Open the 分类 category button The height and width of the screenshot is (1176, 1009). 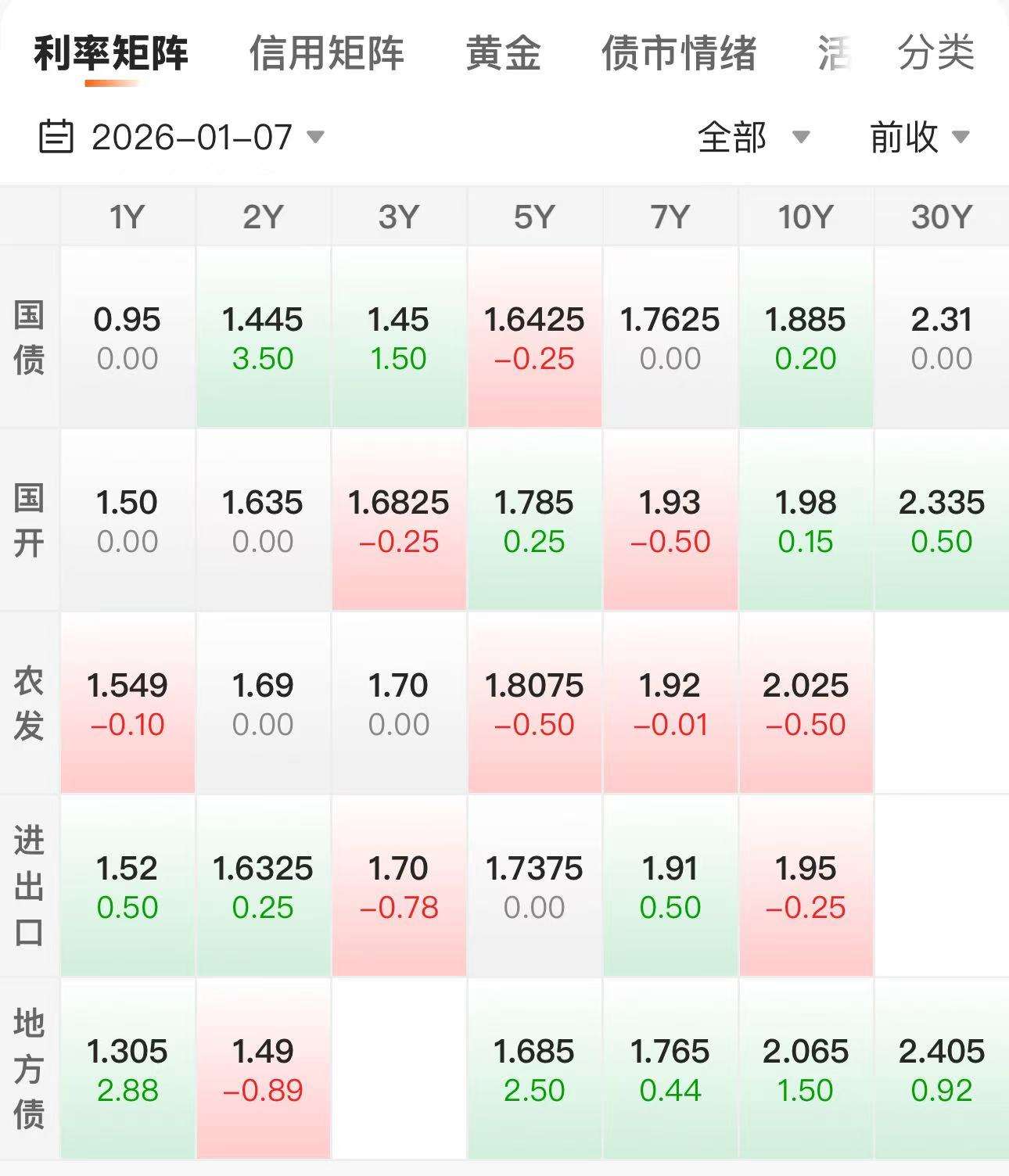[935, 54]
